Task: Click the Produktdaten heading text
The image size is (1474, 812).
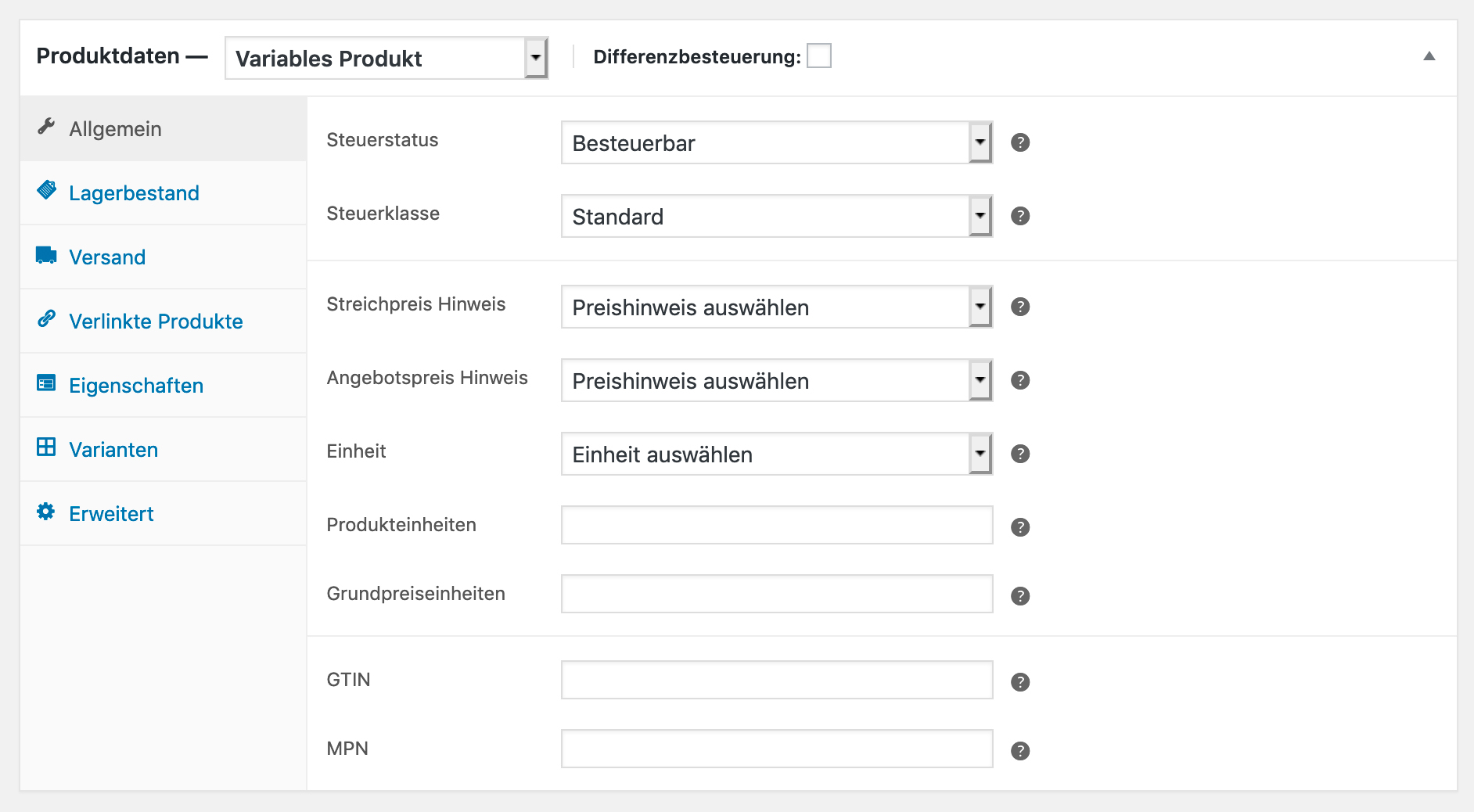Action: click(108, 56)
